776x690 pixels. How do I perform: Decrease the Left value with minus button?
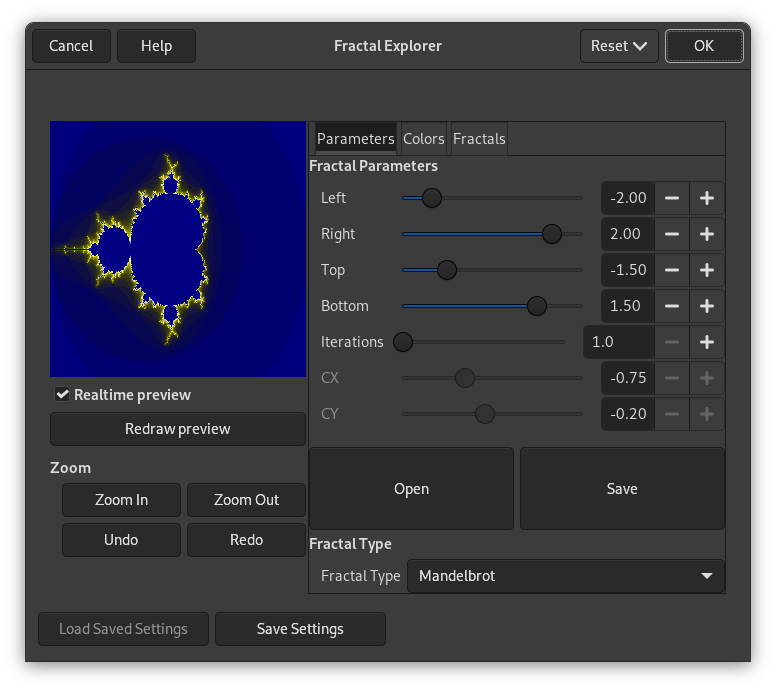[672, 198]
